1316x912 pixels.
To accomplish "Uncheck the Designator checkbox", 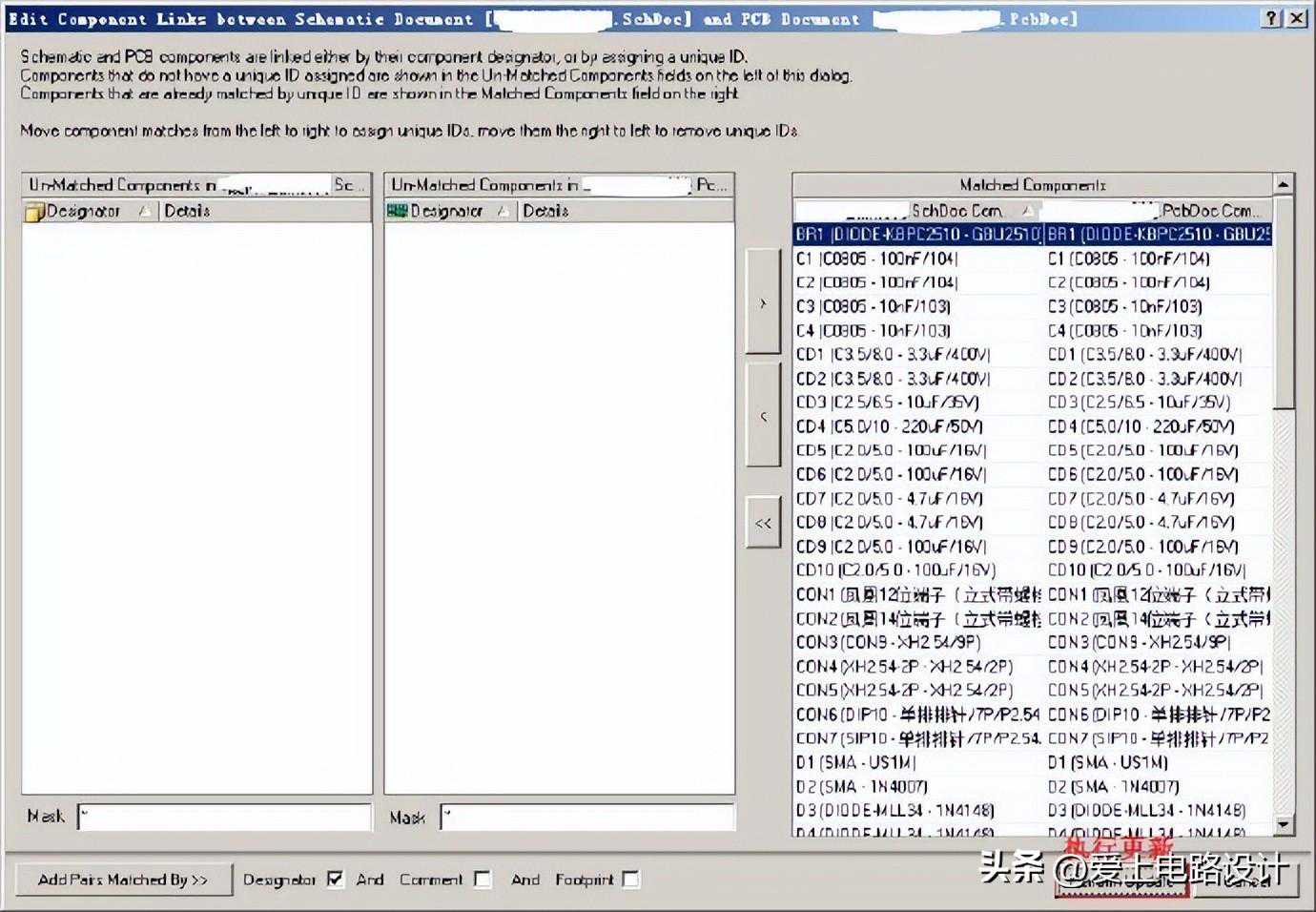I will (335, 879).
